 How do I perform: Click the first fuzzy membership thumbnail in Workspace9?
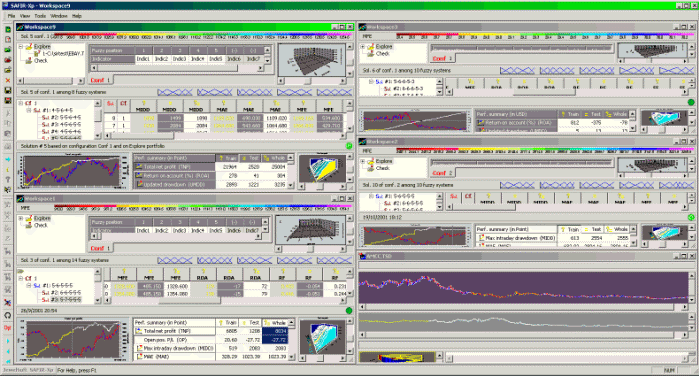pos(175,92)
